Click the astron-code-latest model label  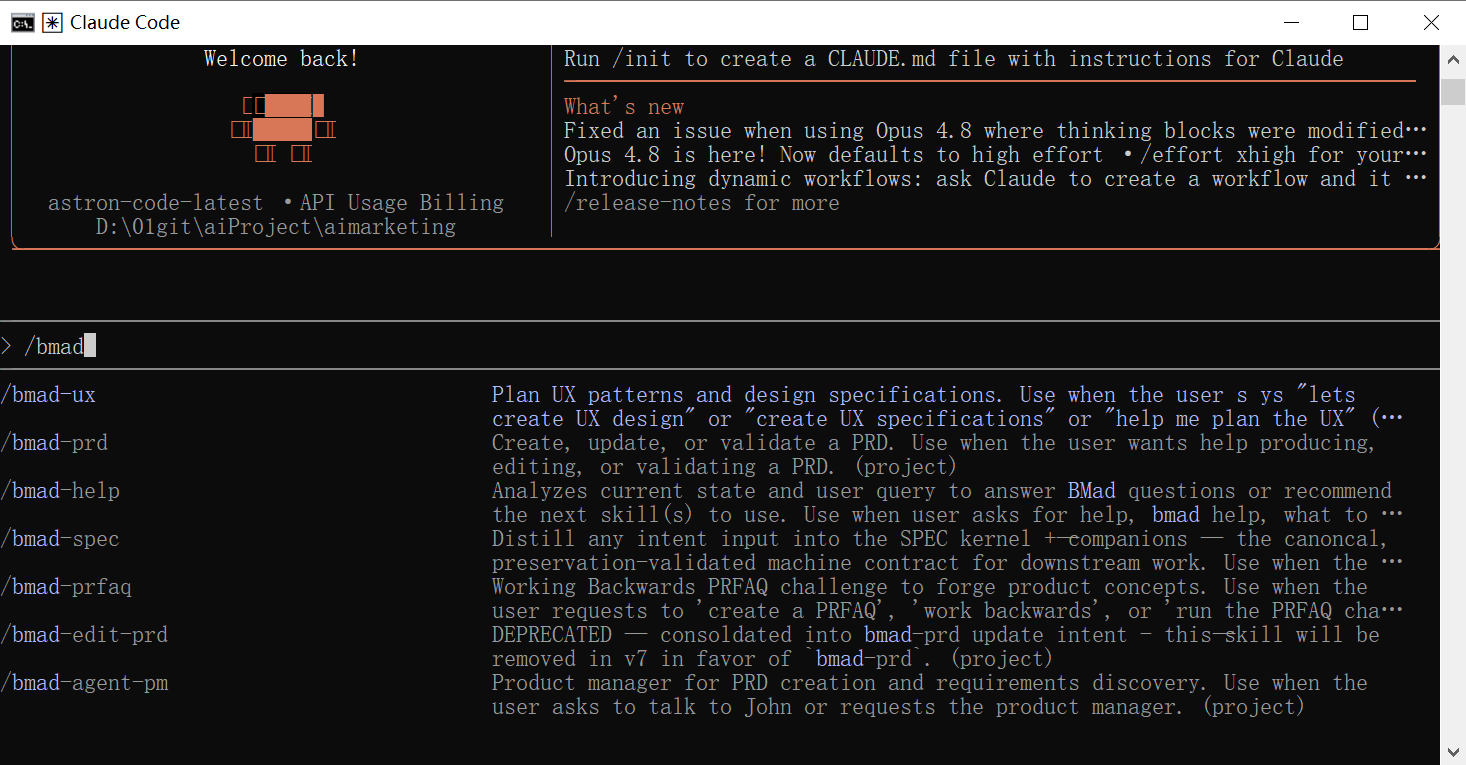(155, 203)
